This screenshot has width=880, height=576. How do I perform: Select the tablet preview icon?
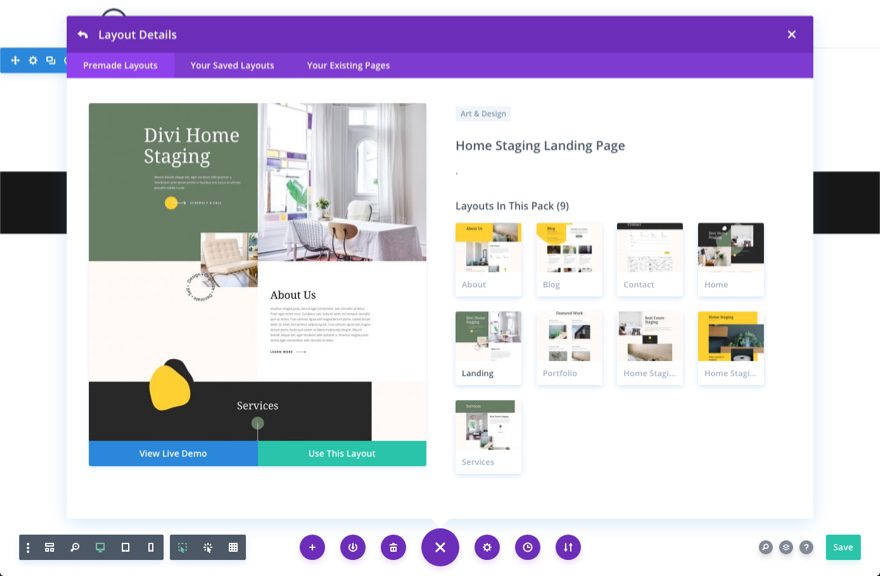[125, 547]
